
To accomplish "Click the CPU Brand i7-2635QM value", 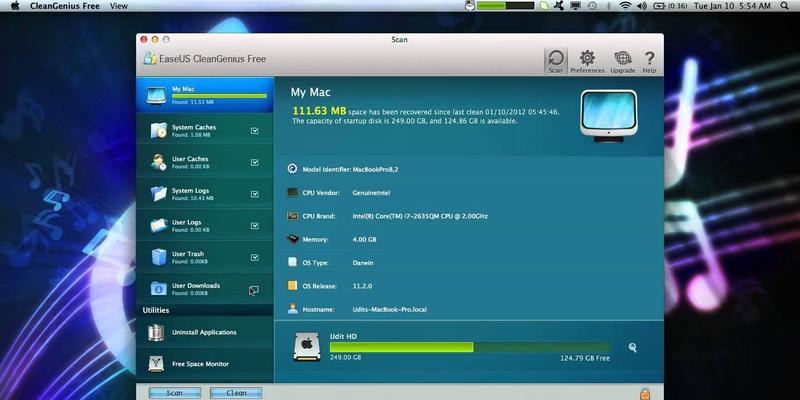I will [x=420, y=216].
